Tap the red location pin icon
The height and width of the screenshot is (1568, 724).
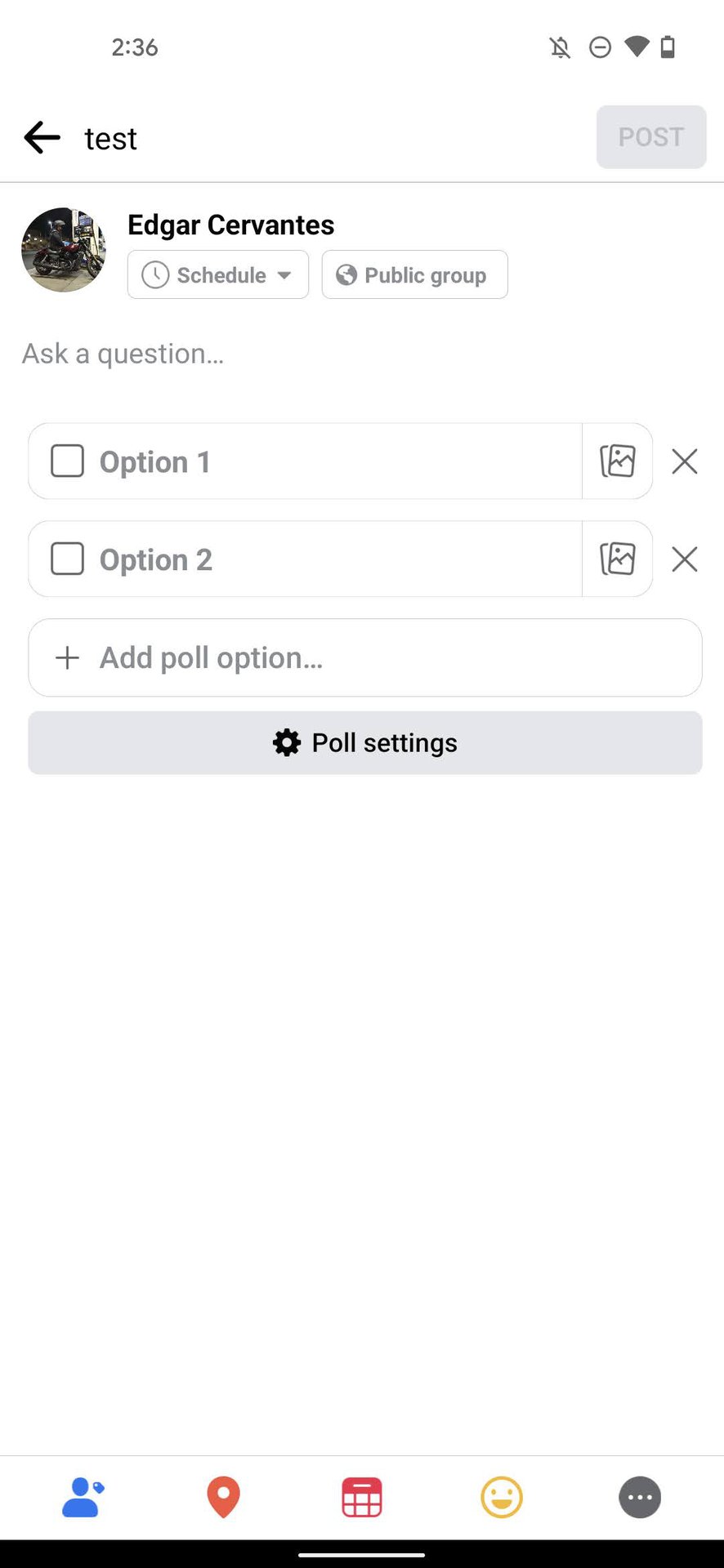223,1497
